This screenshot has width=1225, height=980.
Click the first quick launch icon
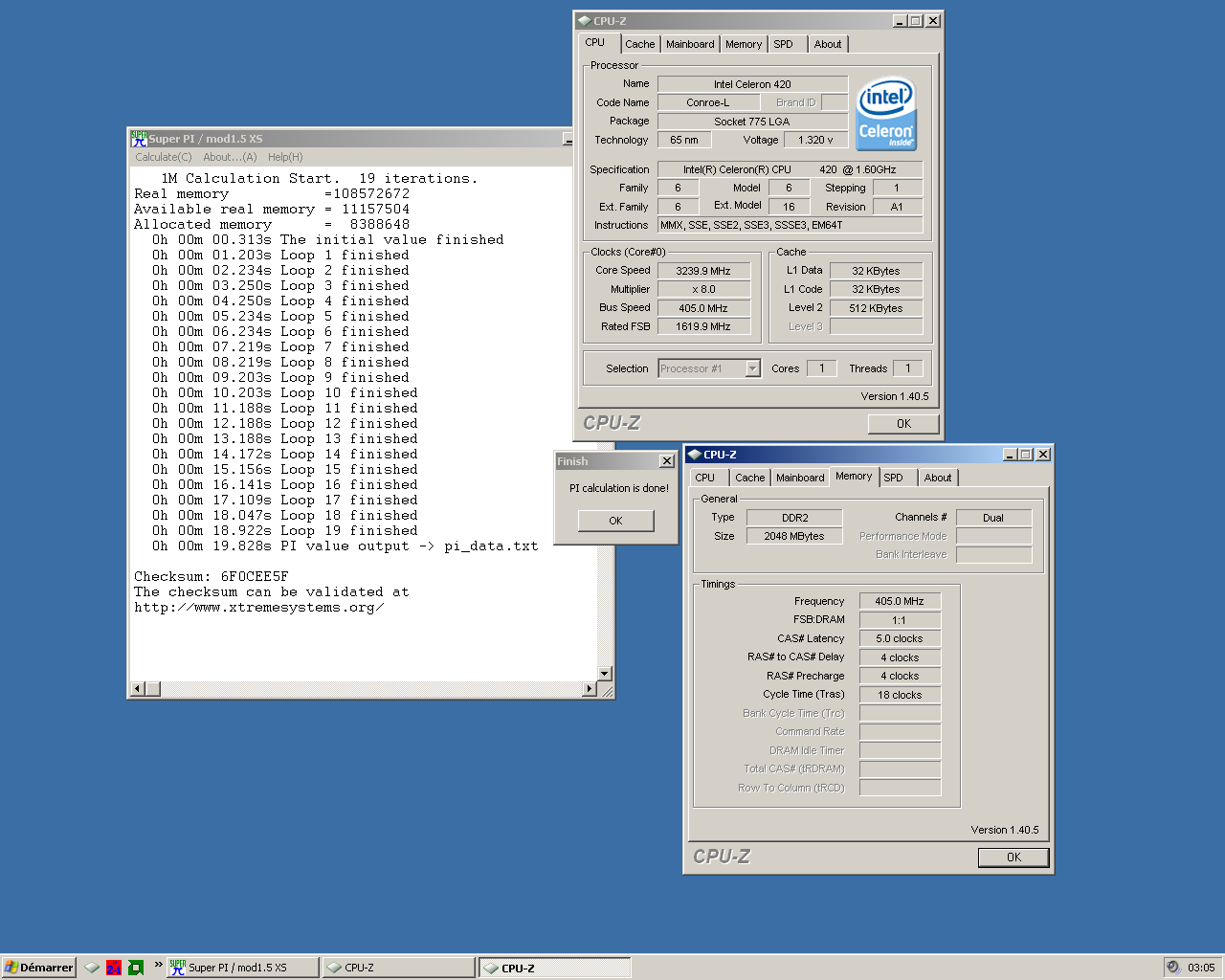pyautogui.click(x=92, y=968)
